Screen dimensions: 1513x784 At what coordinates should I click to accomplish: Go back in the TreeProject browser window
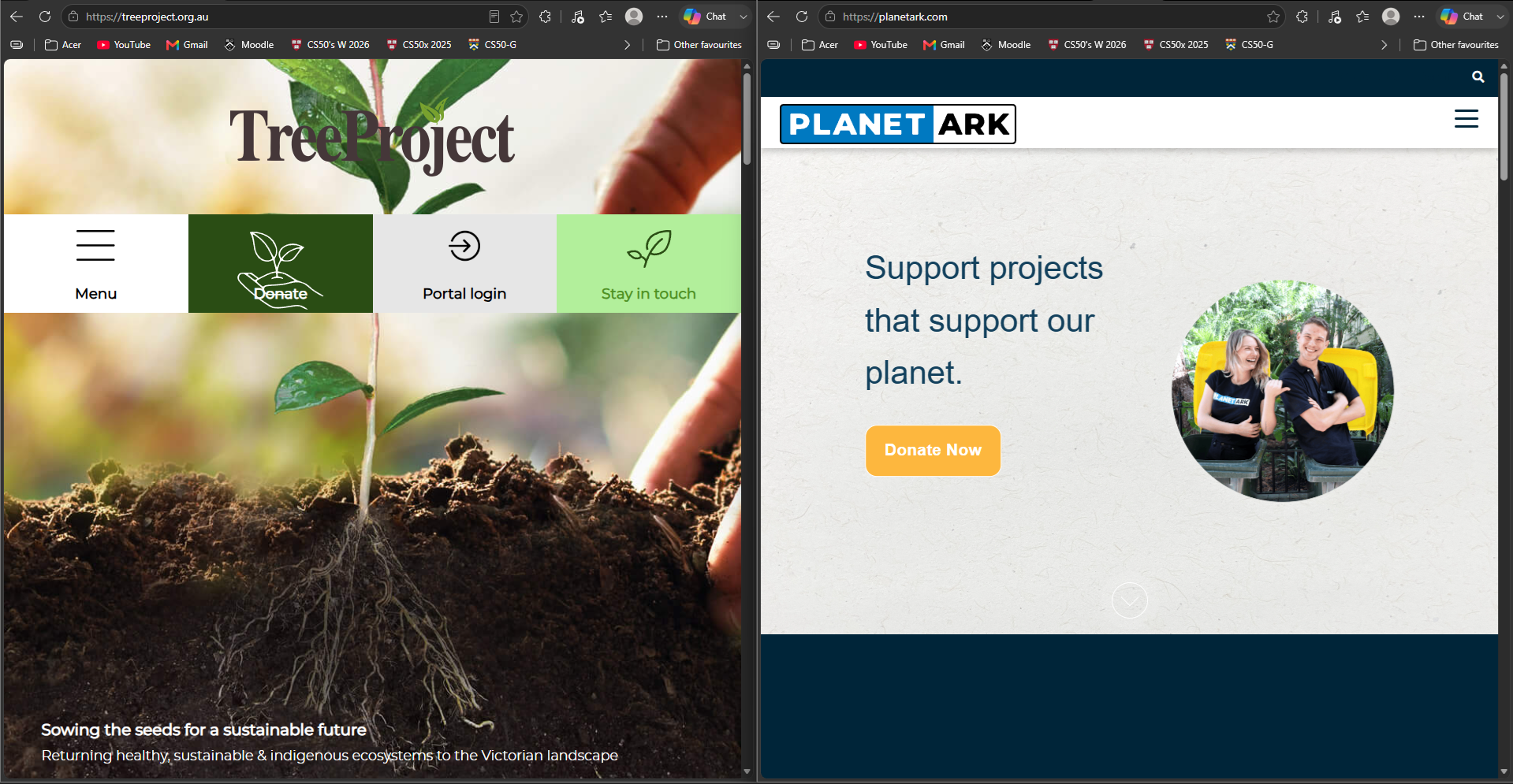(17, 17)
